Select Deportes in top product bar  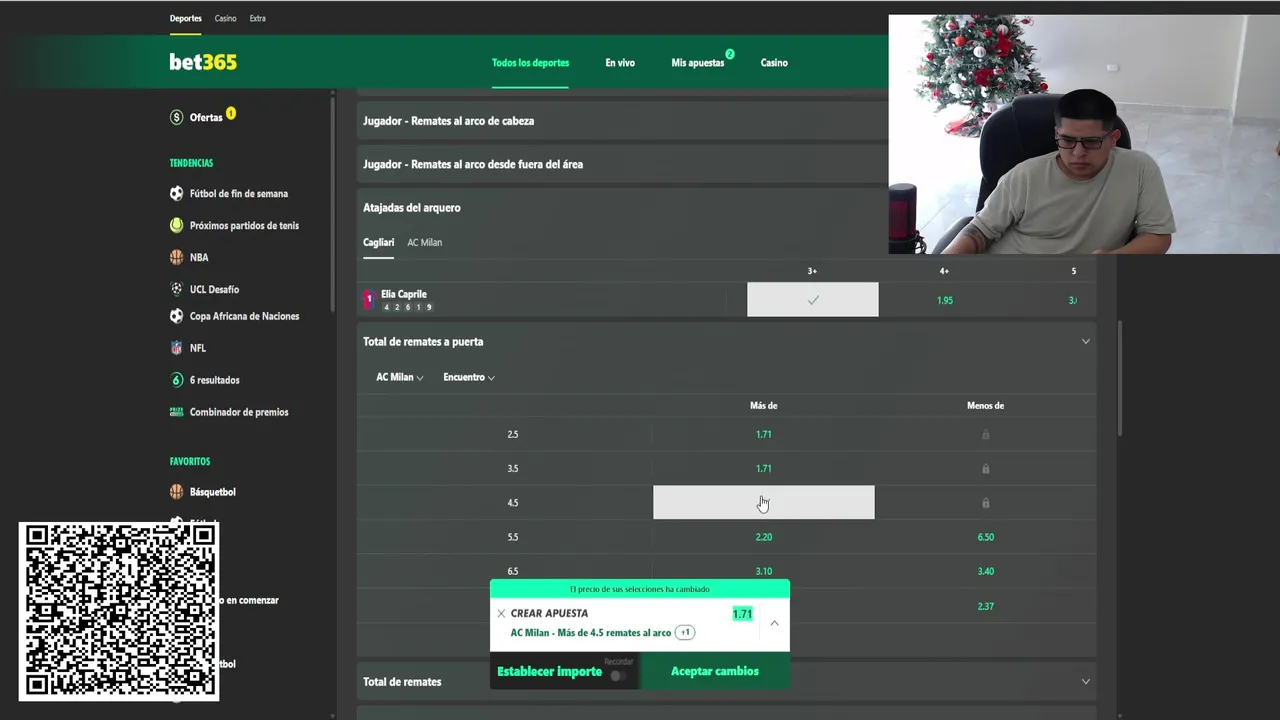pyautogui.click(x=186, y=18)
